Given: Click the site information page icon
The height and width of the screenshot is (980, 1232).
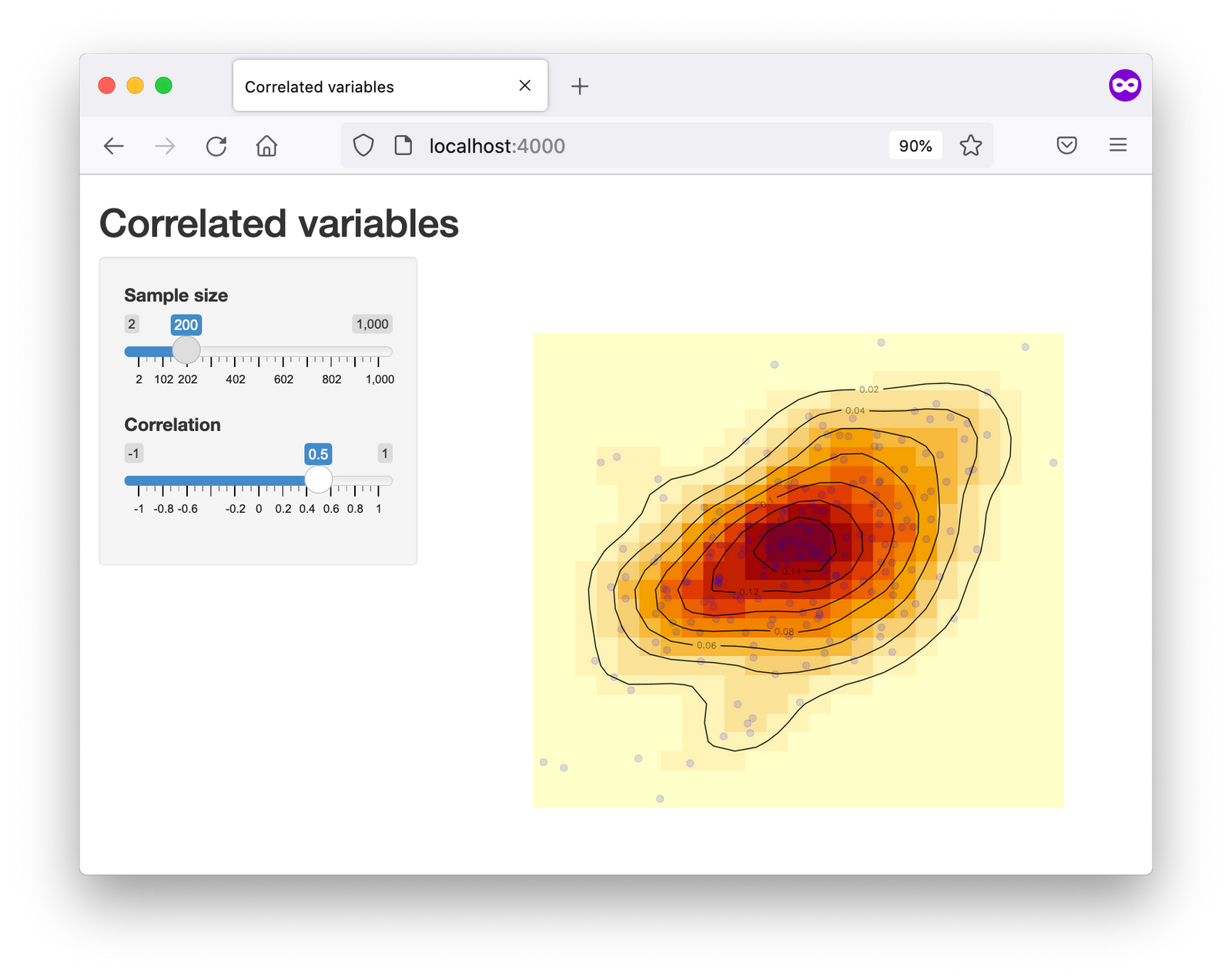Looking at the screenshot, I should (403, 145).
